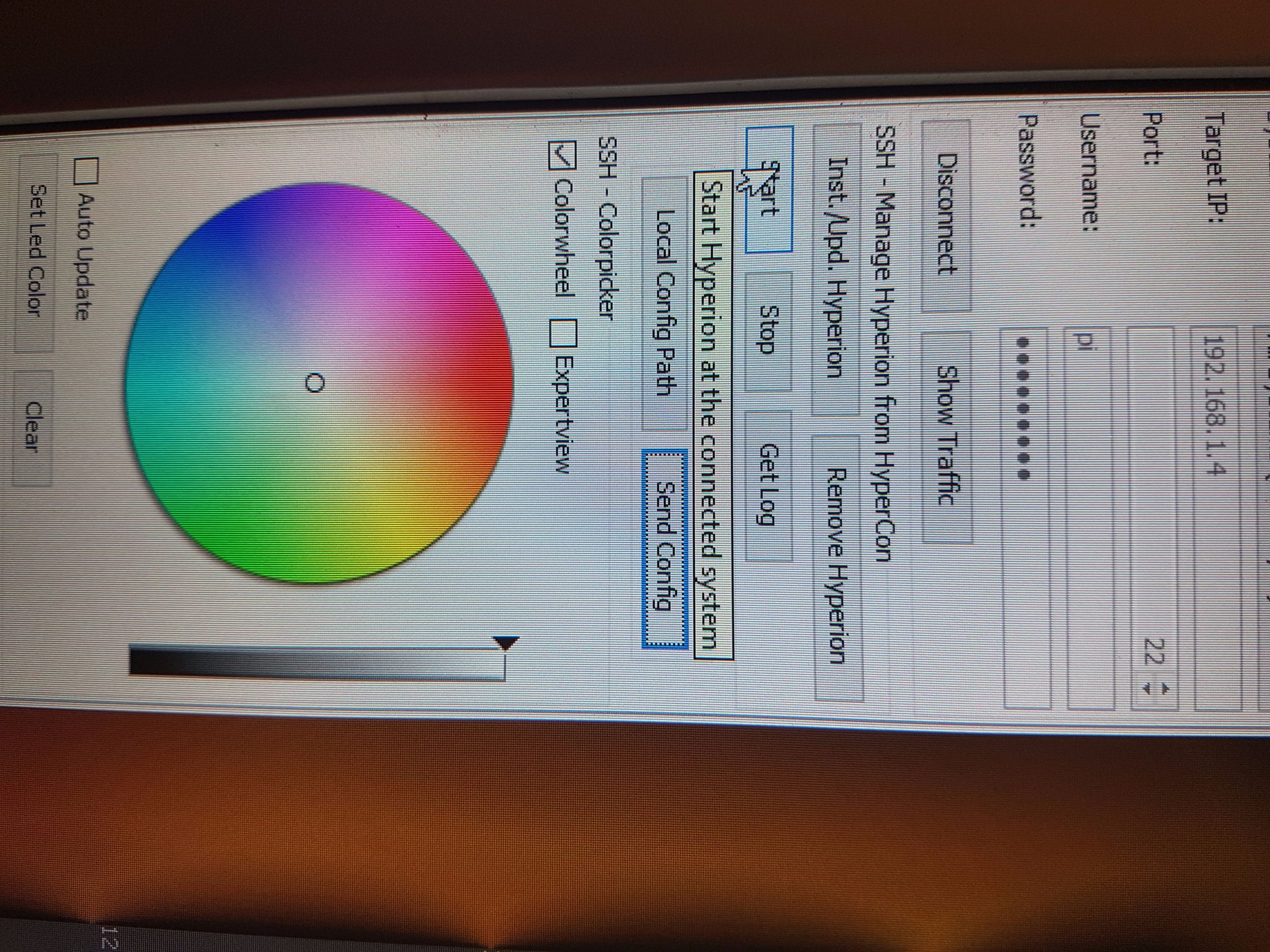The image size is (1270, 952).
Task: Retrieve the log via Get Log
Action: (769, 486)
